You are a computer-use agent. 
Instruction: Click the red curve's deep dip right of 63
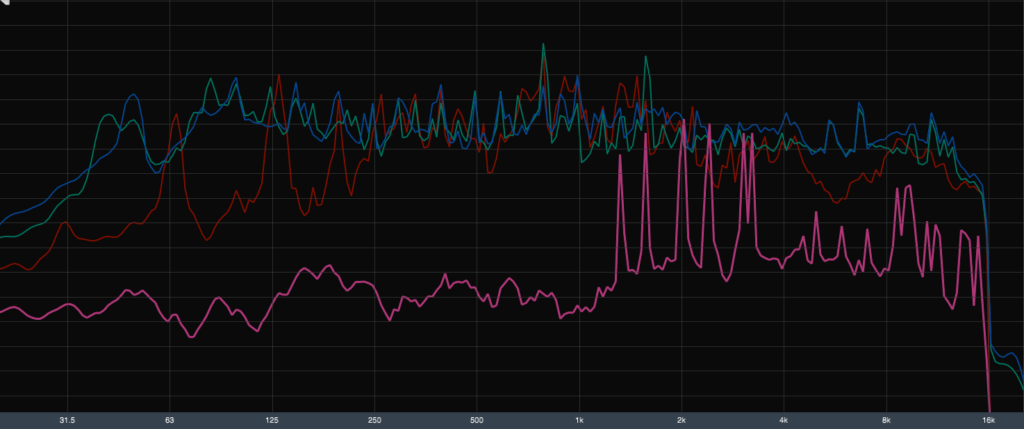(x=205, y=239)
